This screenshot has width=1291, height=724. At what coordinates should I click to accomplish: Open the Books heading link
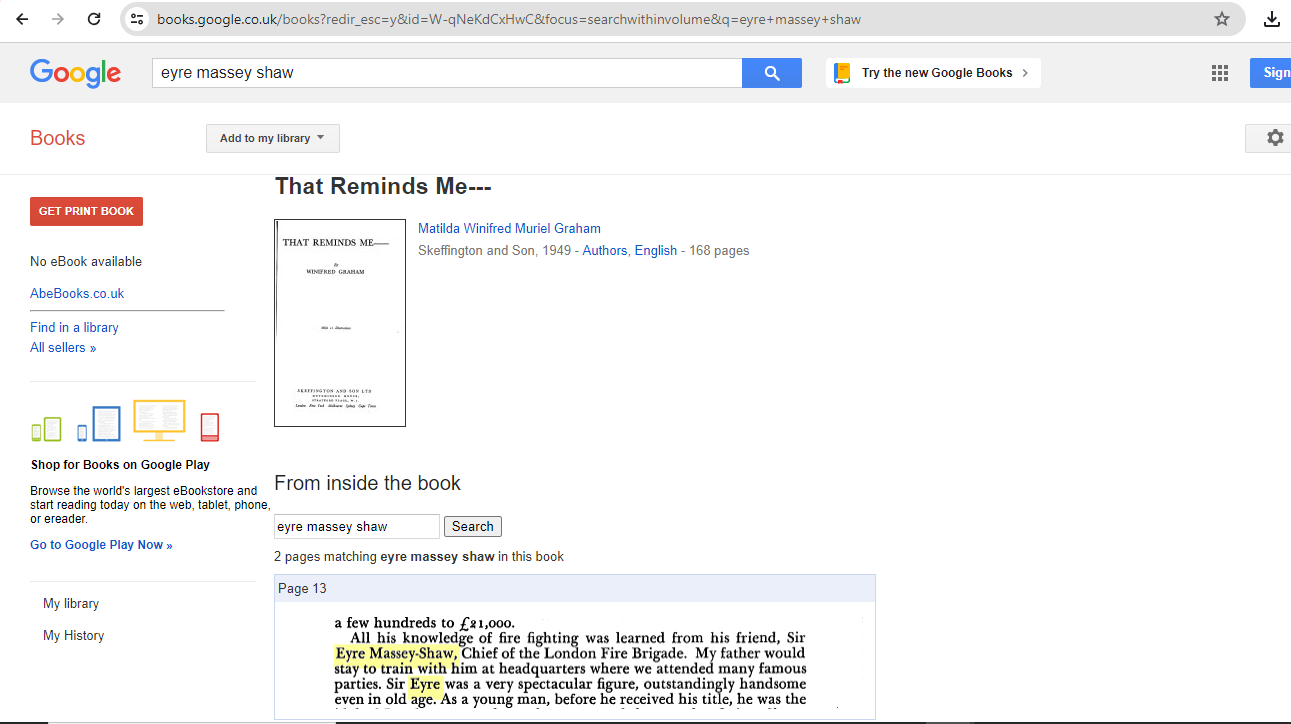(x=58, y=138)
